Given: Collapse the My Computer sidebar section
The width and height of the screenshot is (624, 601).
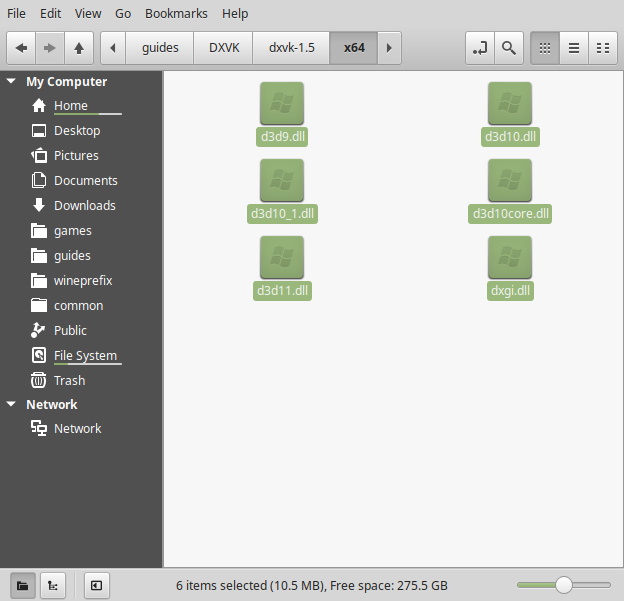Looking at the screenshot, I should 11,81.
